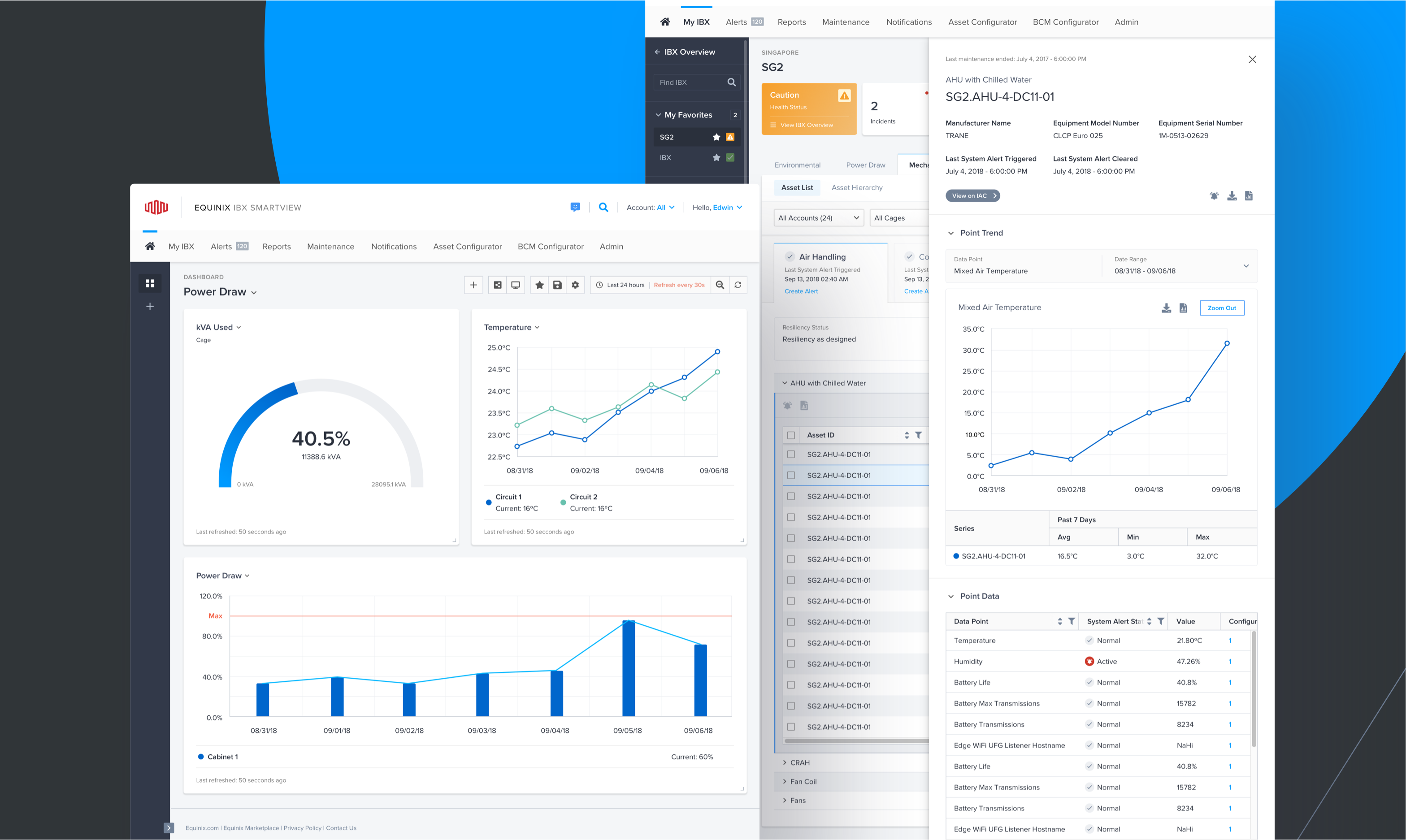
Task: Check the last asset row checkbox
Action: 791,727
